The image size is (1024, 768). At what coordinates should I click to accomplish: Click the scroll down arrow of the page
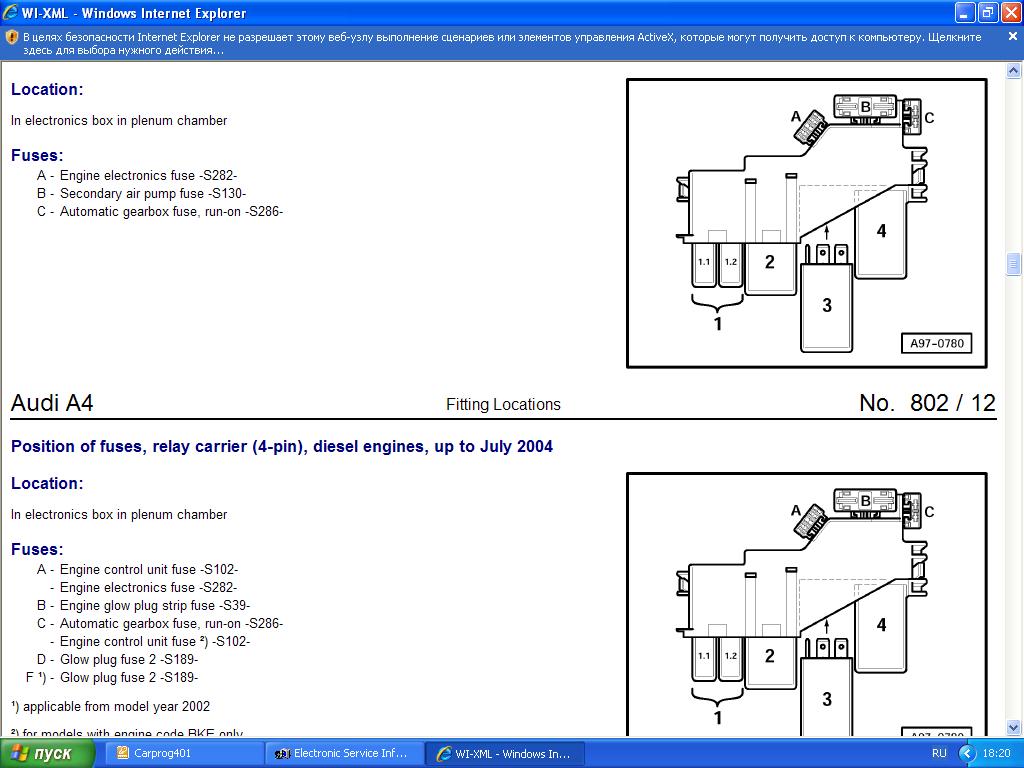1014,728
